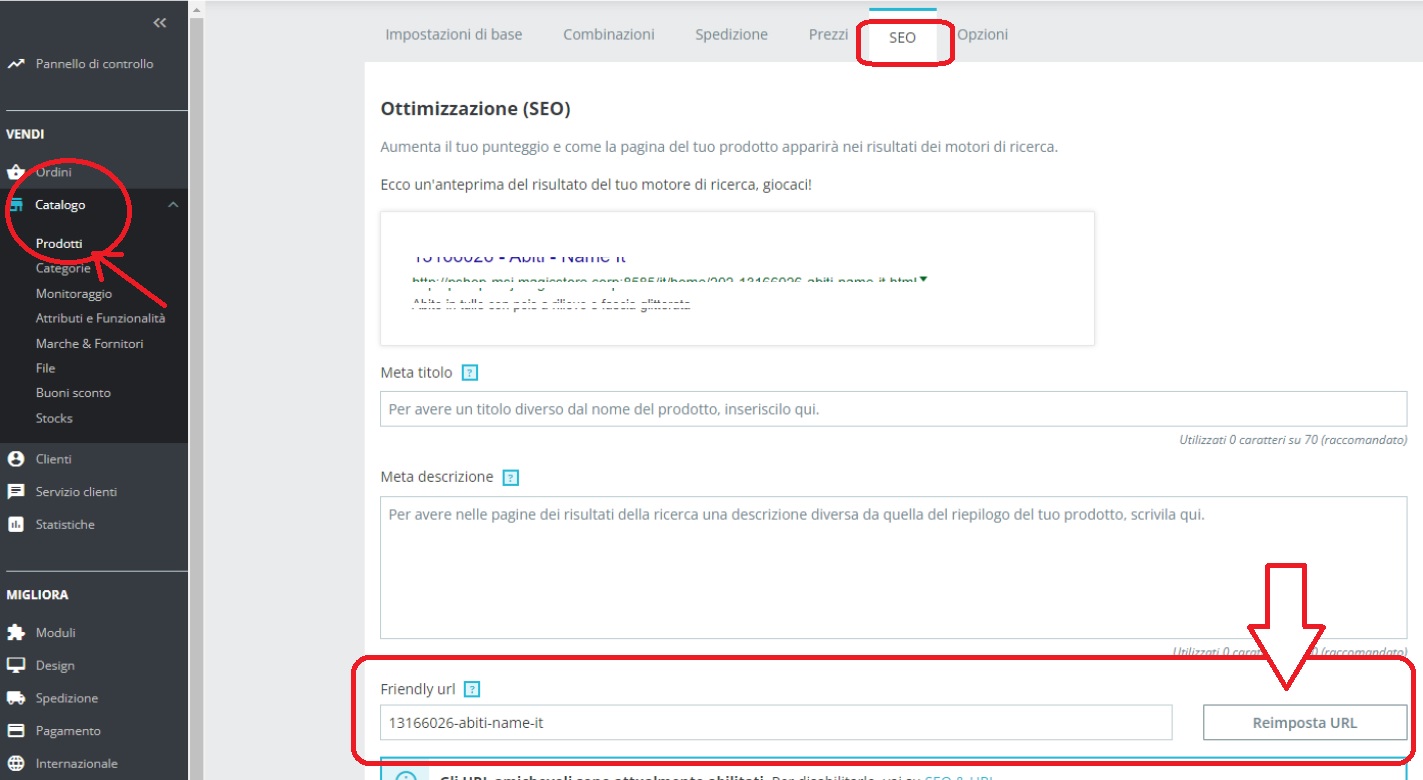
Task: Open the Ordini menu
Action: tap(54, 172)
